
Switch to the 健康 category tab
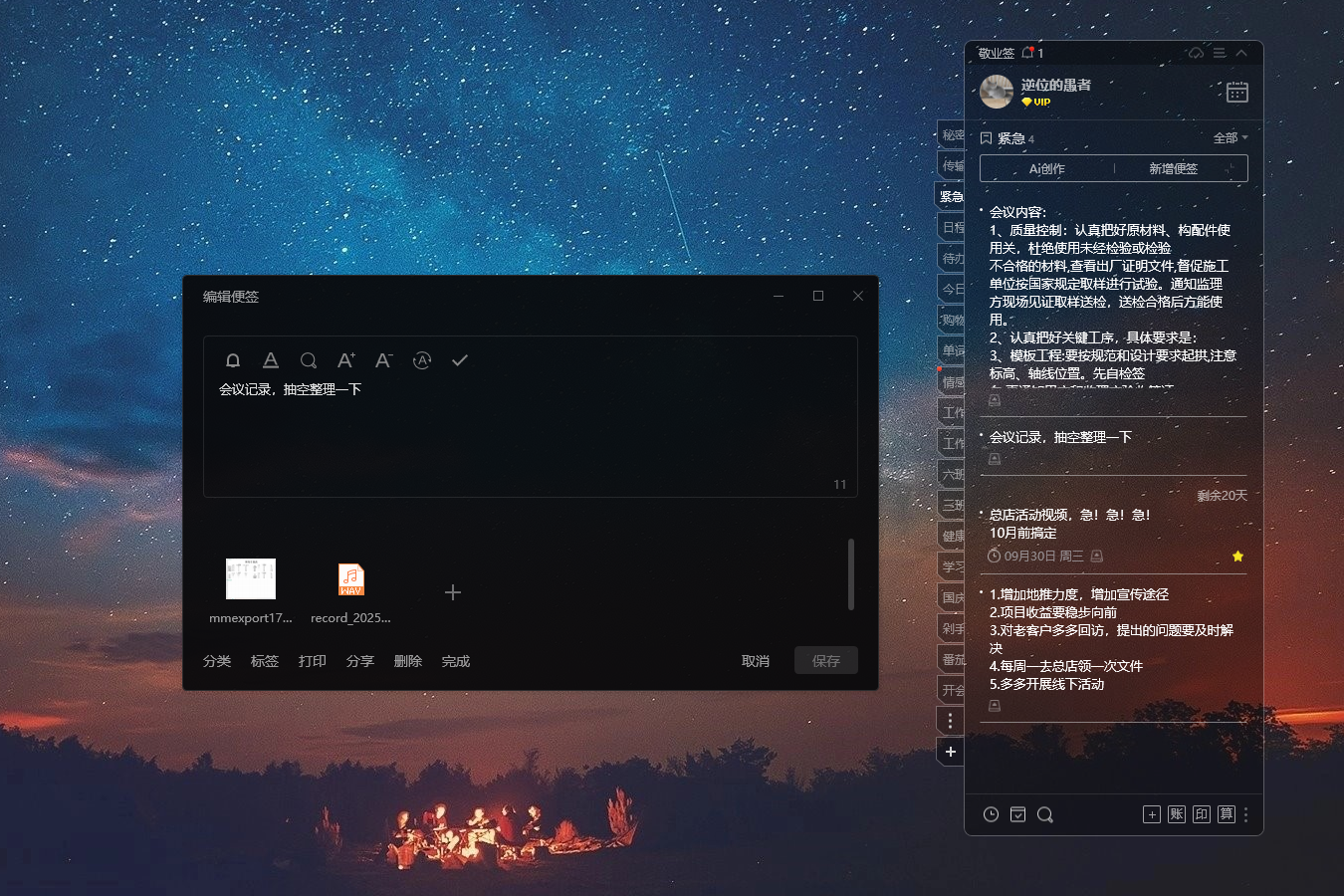pyautogui.click(x=952, y=536)
